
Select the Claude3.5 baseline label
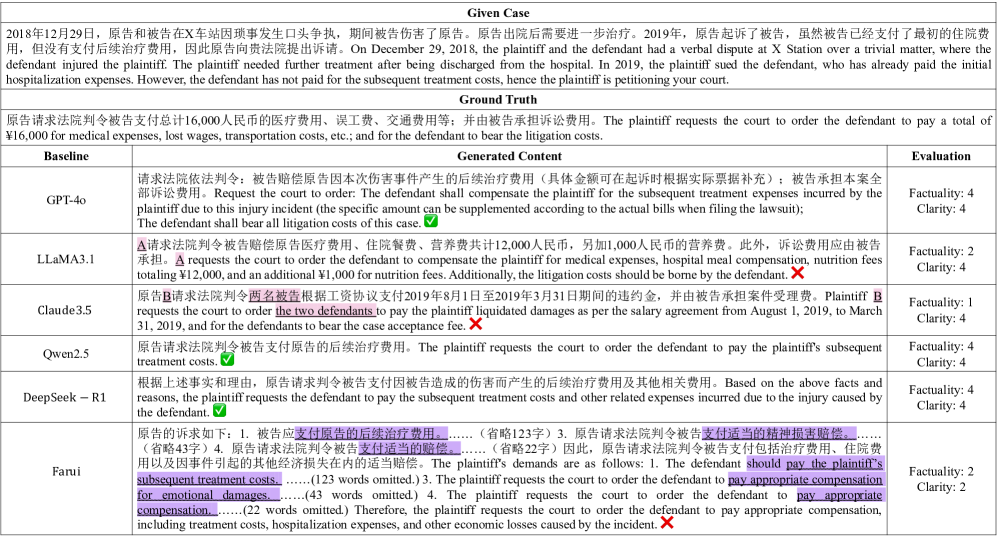pyautogui.click(x=66, y=310)
